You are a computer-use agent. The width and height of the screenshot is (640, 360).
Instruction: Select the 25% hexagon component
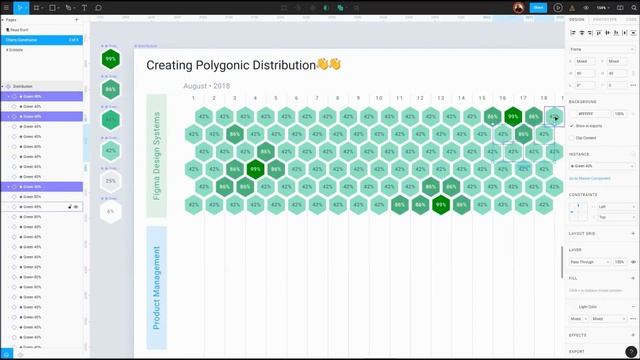point(111,181)
